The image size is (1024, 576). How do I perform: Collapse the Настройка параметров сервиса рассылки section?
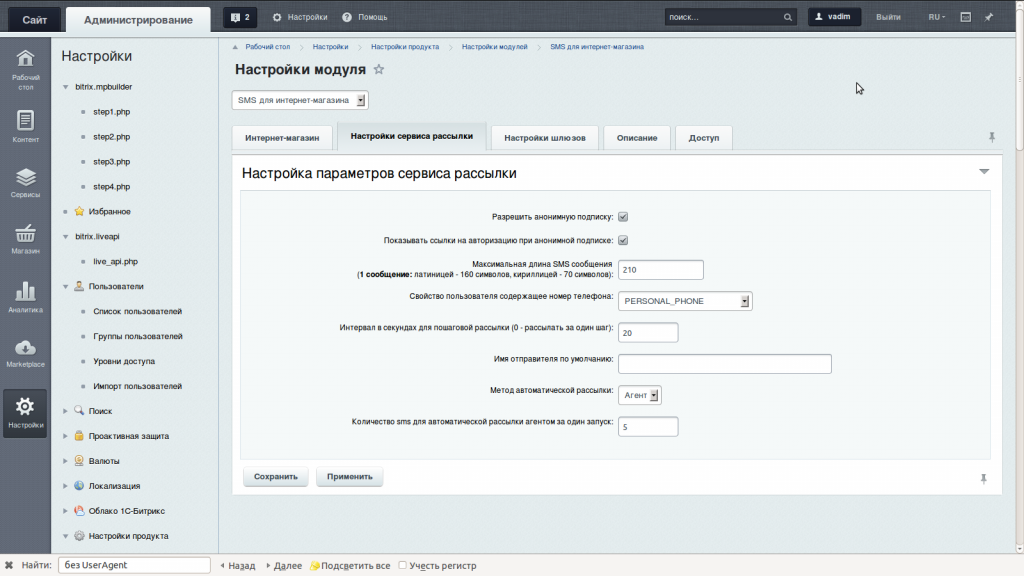(984, 172)
